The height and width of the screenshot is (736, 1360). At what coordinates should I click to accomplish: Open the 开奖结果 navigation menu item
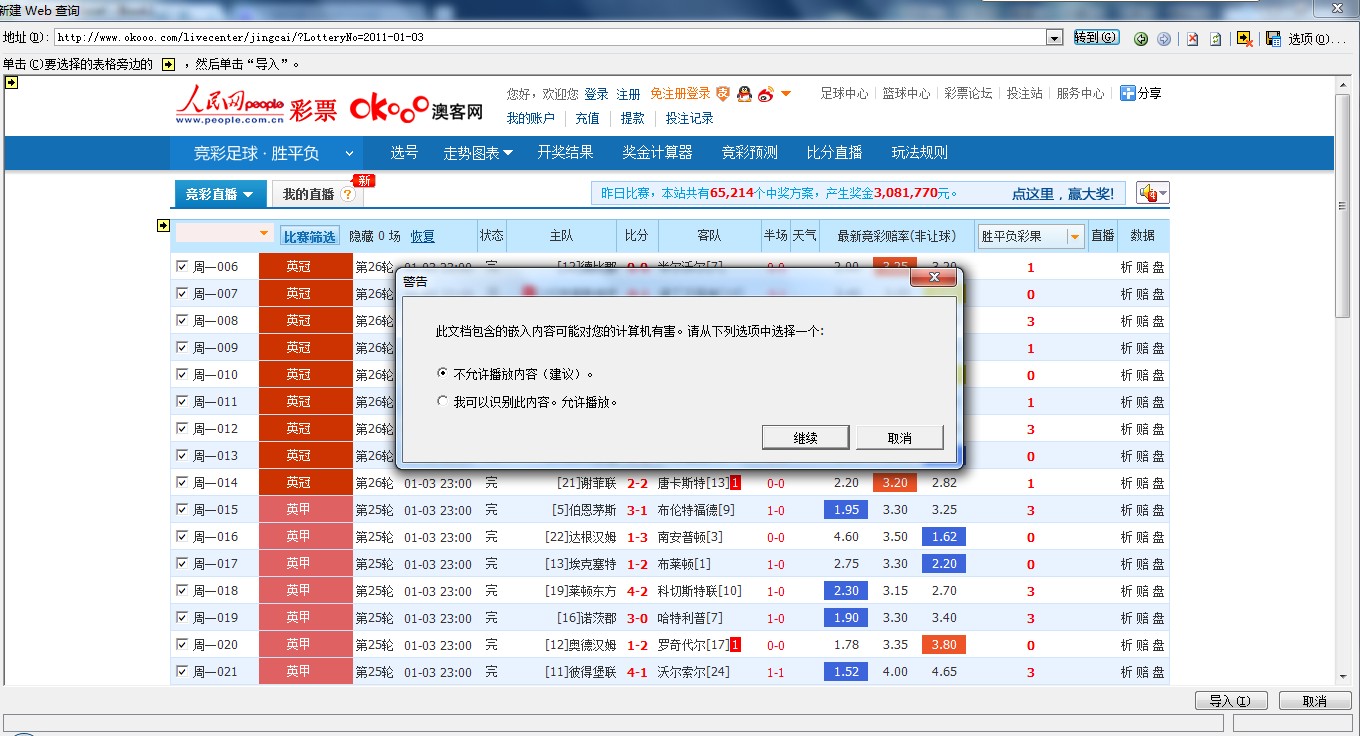[x=565, y=153]
